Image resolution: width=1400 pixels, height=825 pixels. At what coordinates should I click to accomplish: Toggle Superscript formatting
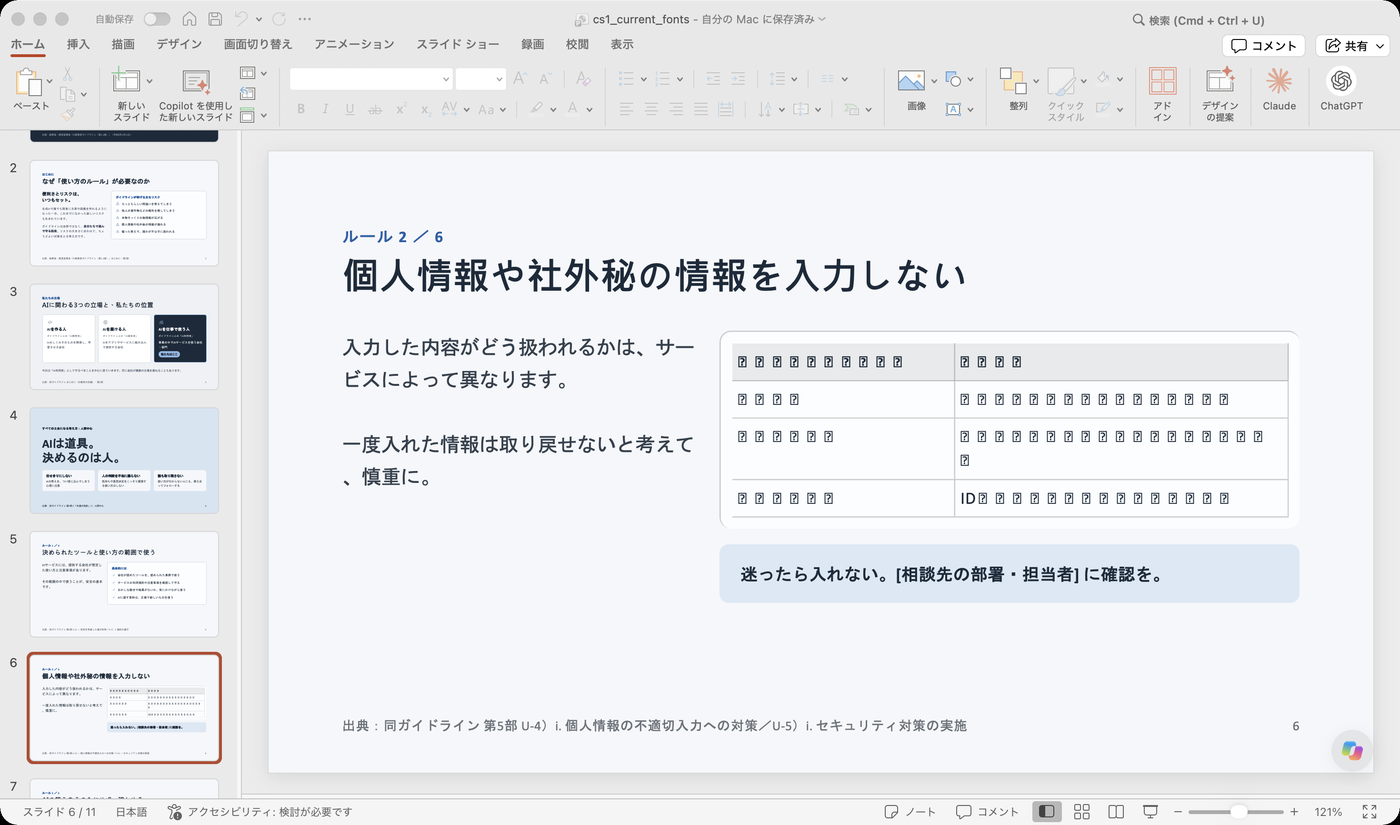coord(400,109)
